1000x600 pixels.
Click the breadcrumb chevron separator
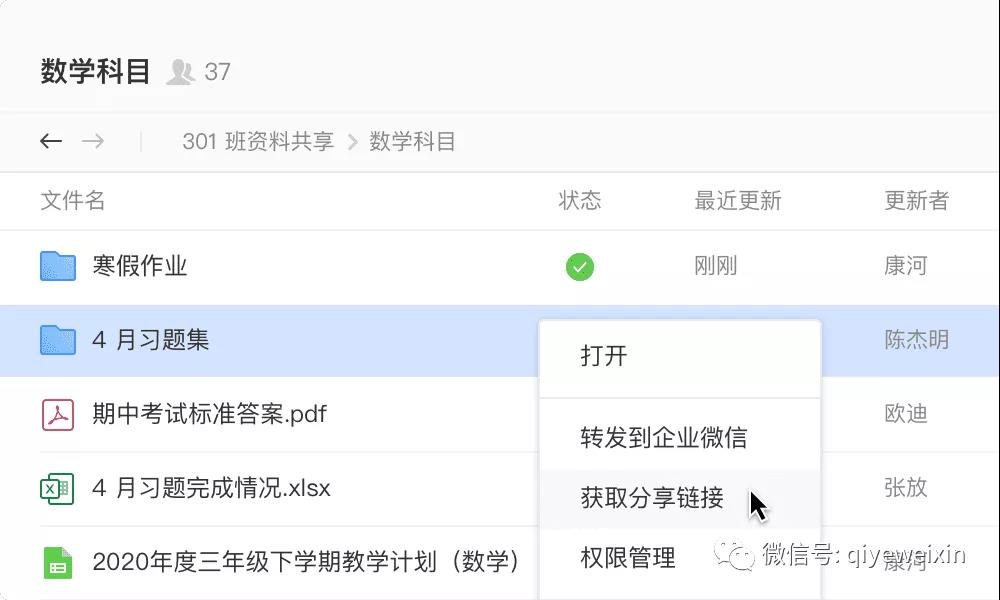click(353, 142)
